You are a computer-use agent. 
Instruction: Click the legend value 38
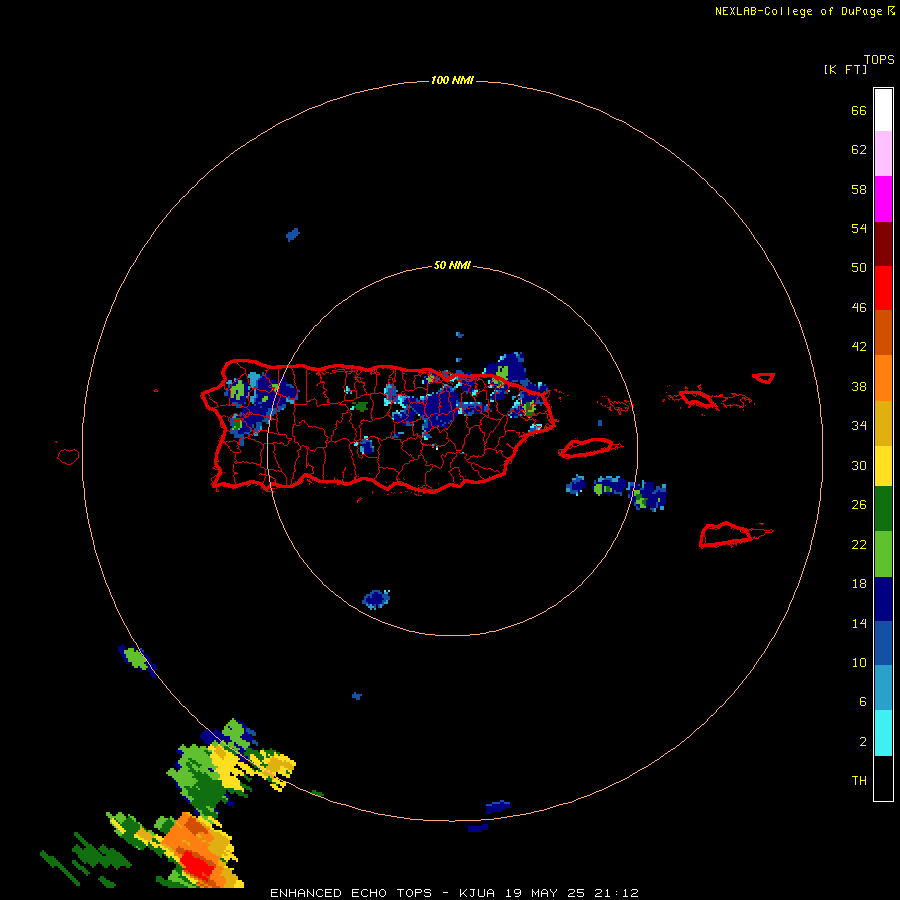point(859,386)
